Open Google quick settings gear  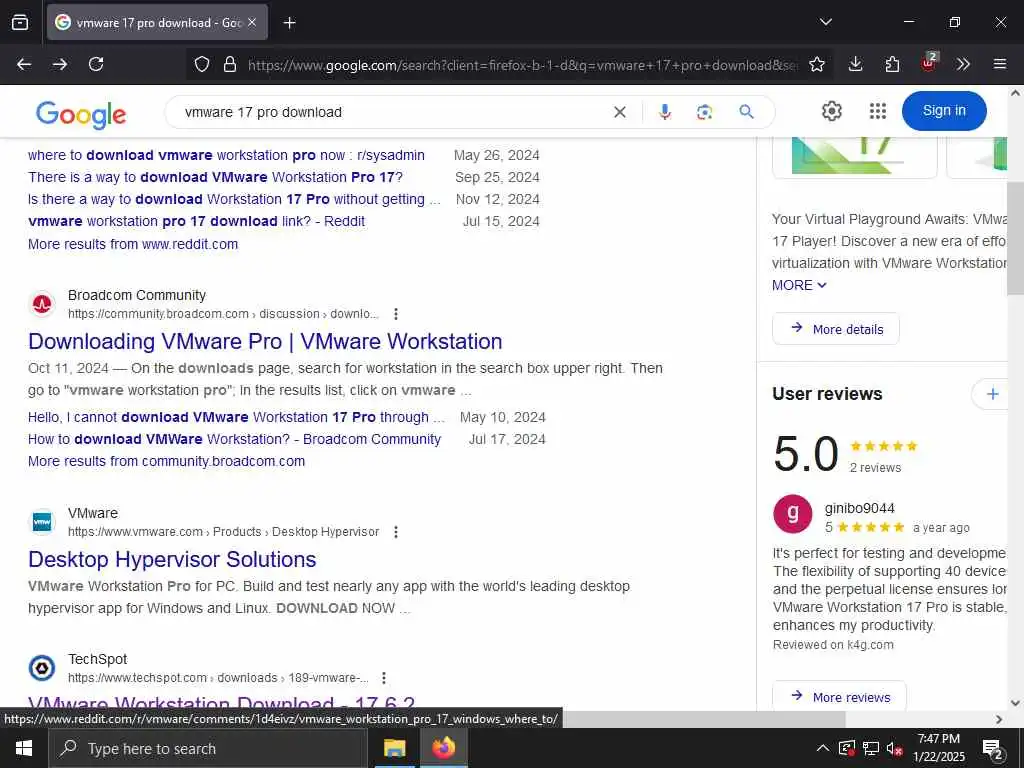tap(831, 111)
